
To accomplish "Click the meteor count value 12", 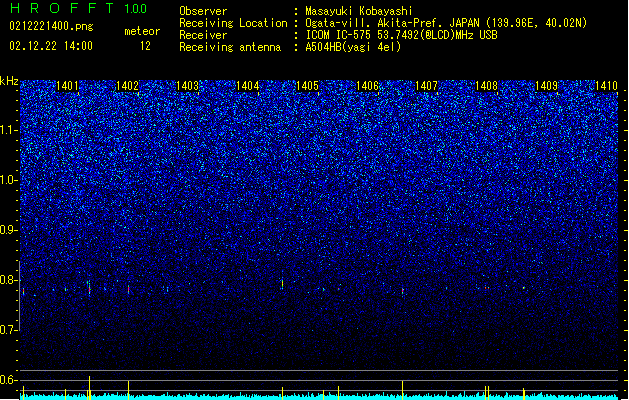I will 145,46.
